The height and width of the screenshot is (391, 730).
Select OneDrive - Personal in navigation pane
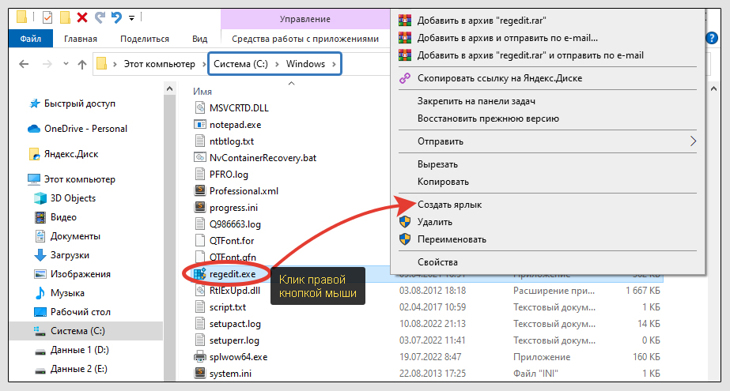pyautogui.click(x=86, y=128)
